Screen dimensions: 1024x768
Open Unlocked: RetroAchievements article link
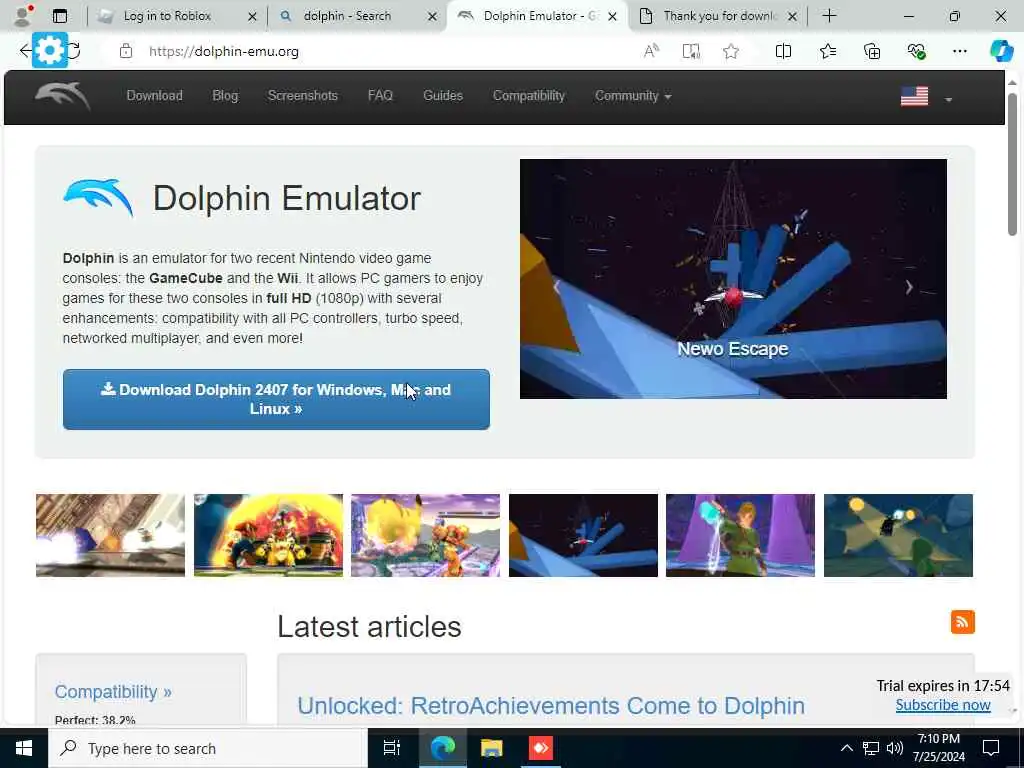tap(551, 706)
